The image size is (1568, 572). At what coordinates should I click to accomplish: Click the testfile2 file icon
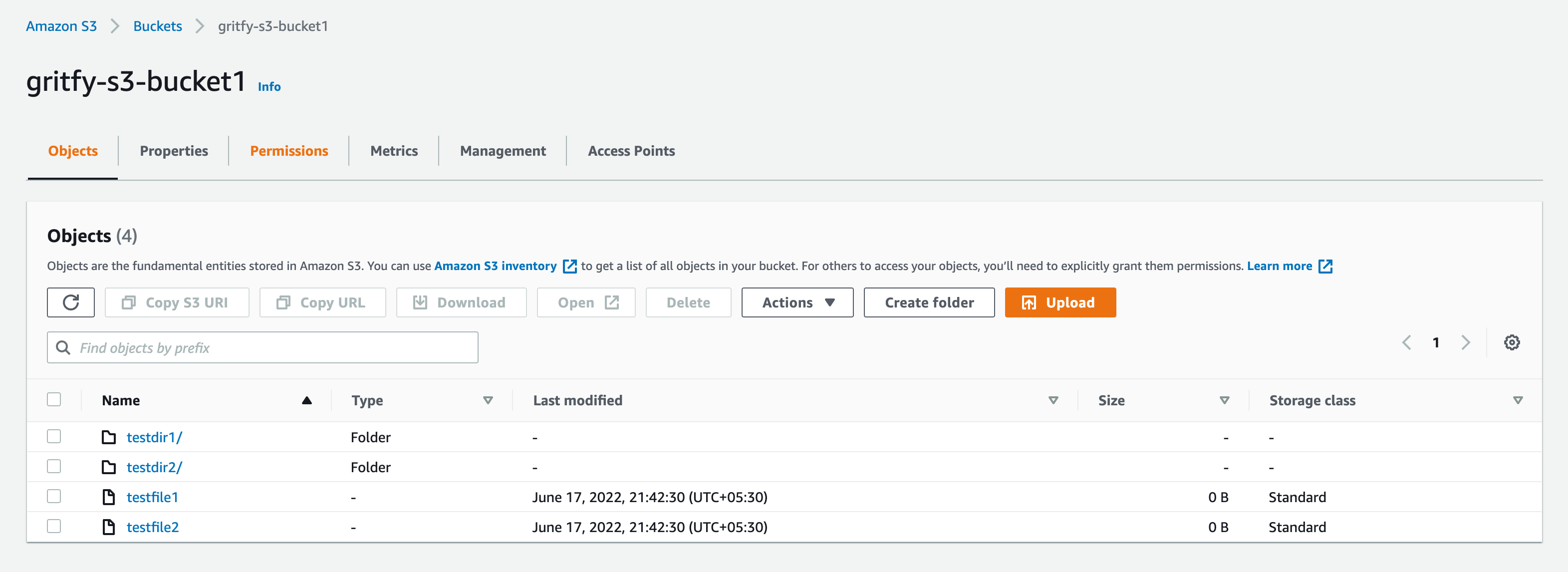coord(109,527)
